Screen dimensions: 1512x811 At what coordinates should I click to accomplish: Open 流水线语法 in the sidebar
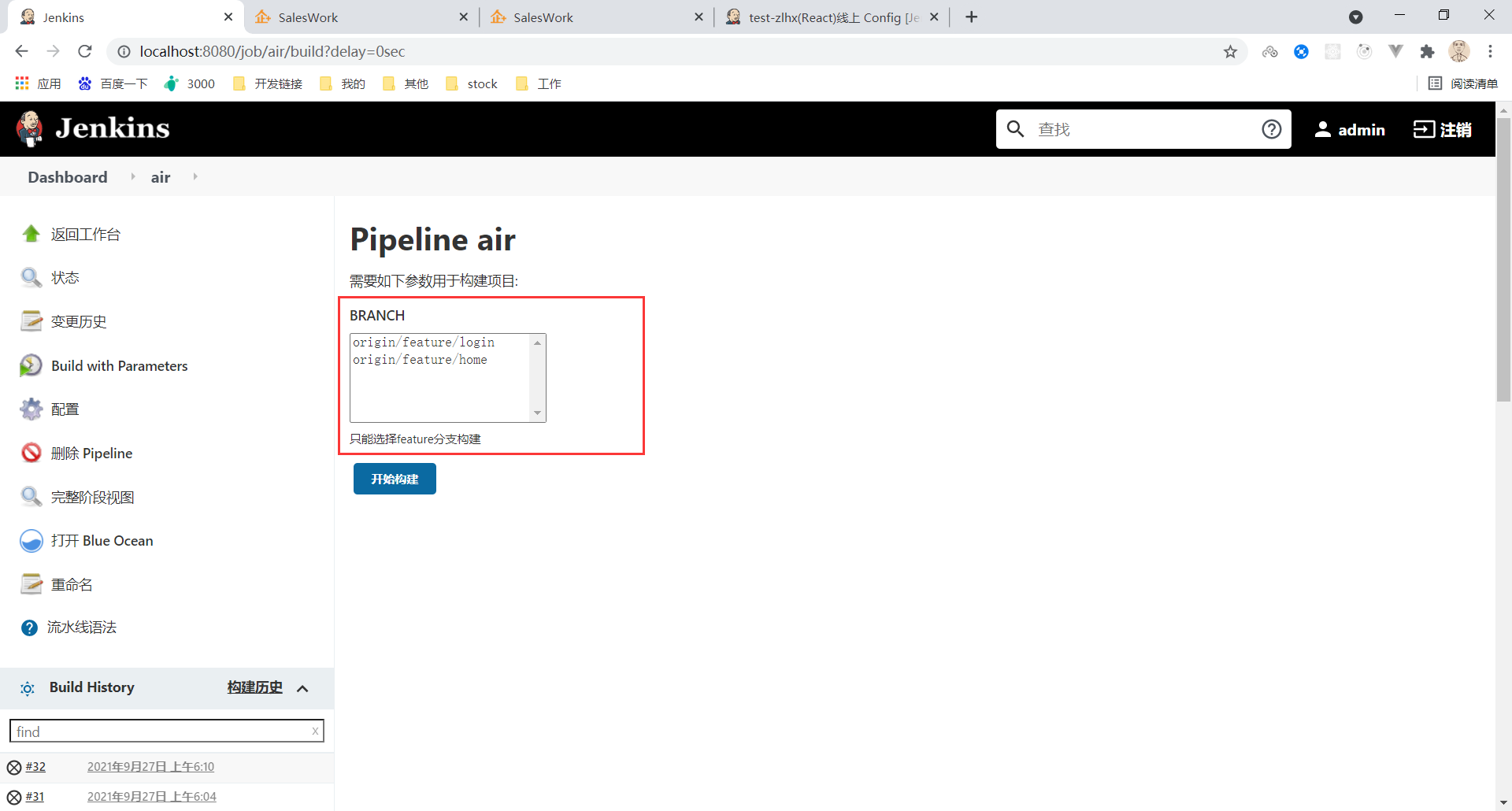coord(80,628)
